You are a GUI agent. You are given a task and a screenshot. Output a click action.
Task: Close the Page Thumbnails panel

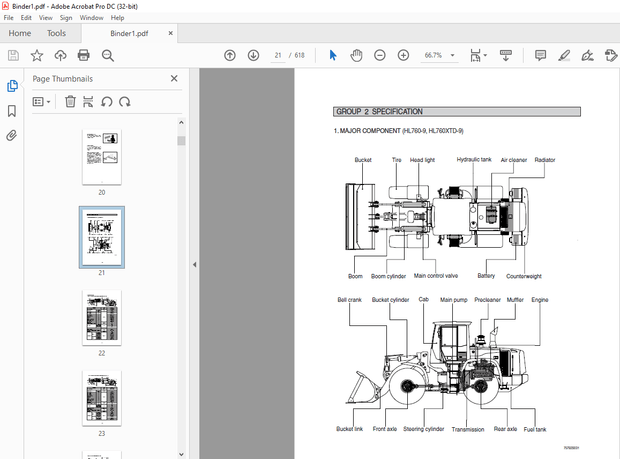coord(174,78)
